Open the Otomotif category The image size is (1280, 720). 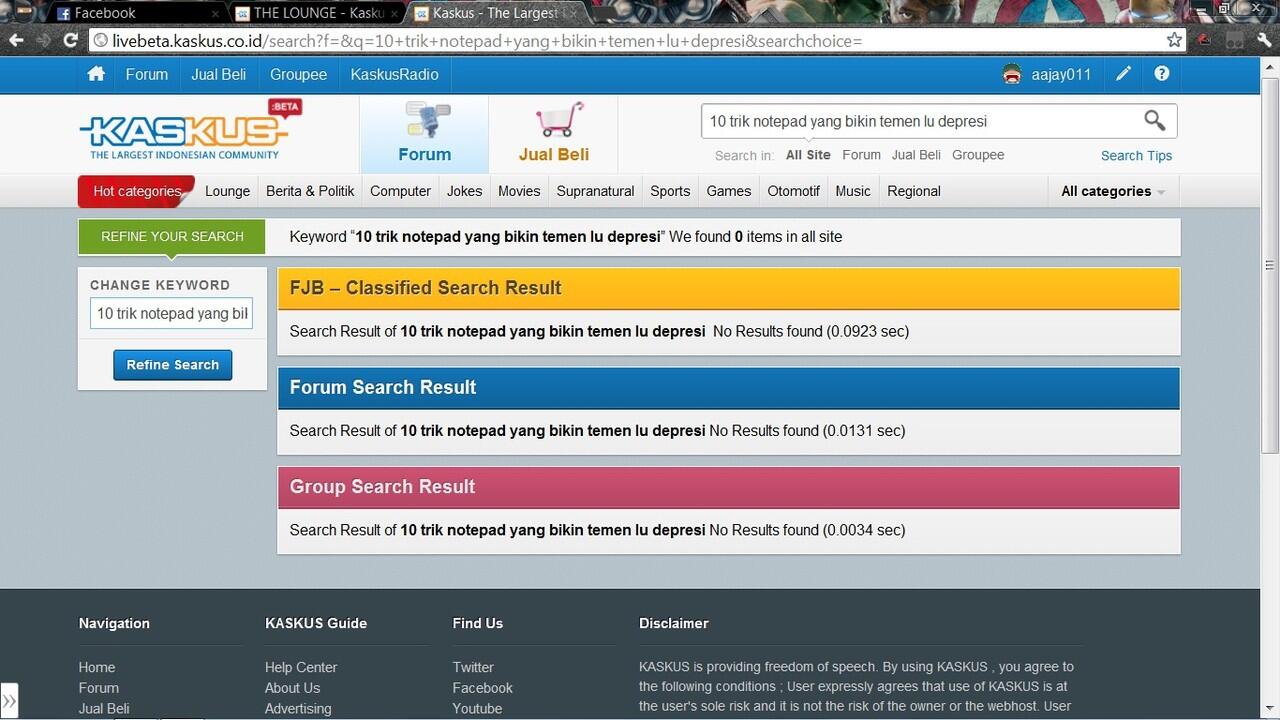tap(793, 191)
